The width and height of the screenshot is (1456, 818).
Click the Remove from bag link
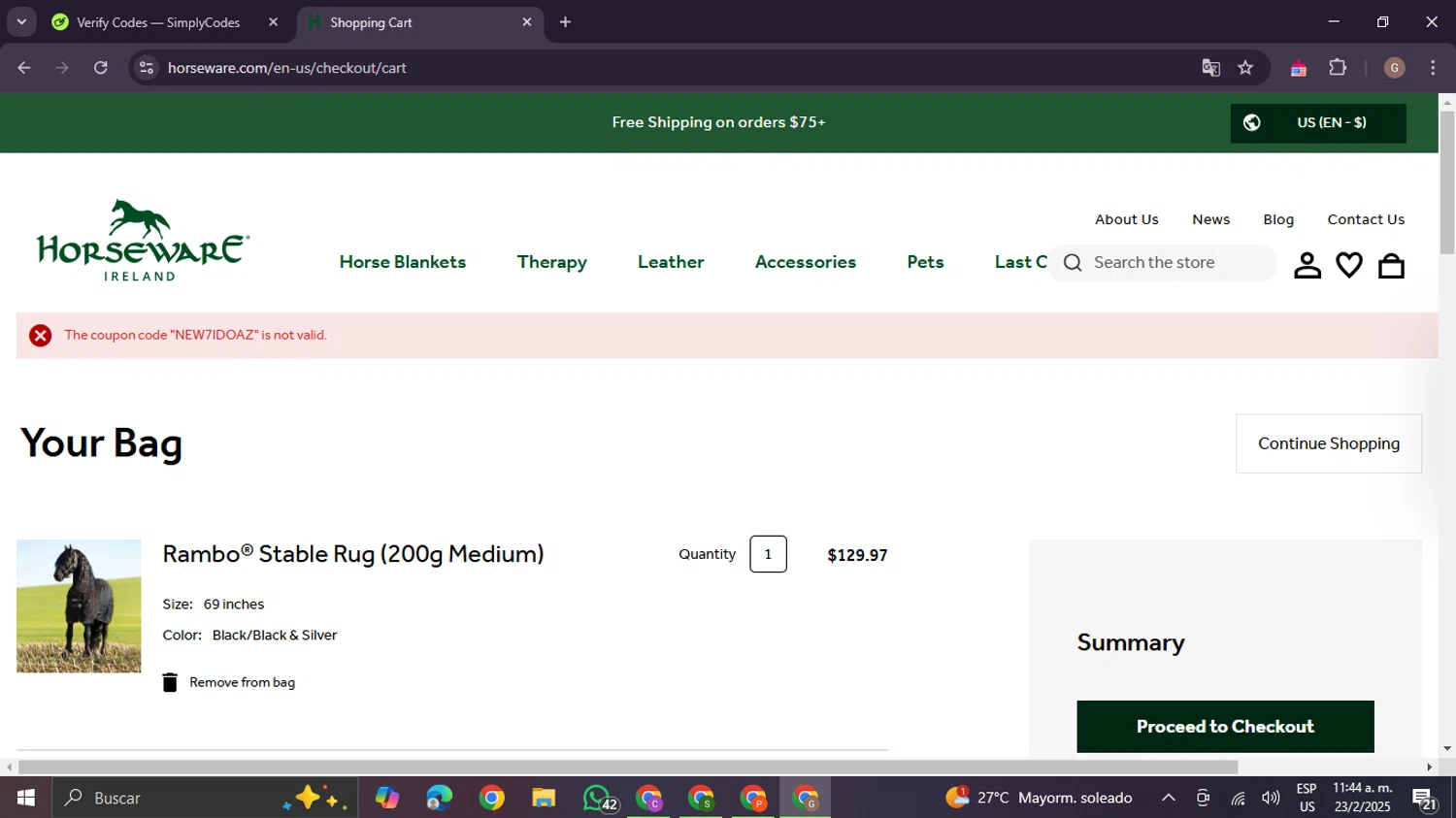coord(242,682)
